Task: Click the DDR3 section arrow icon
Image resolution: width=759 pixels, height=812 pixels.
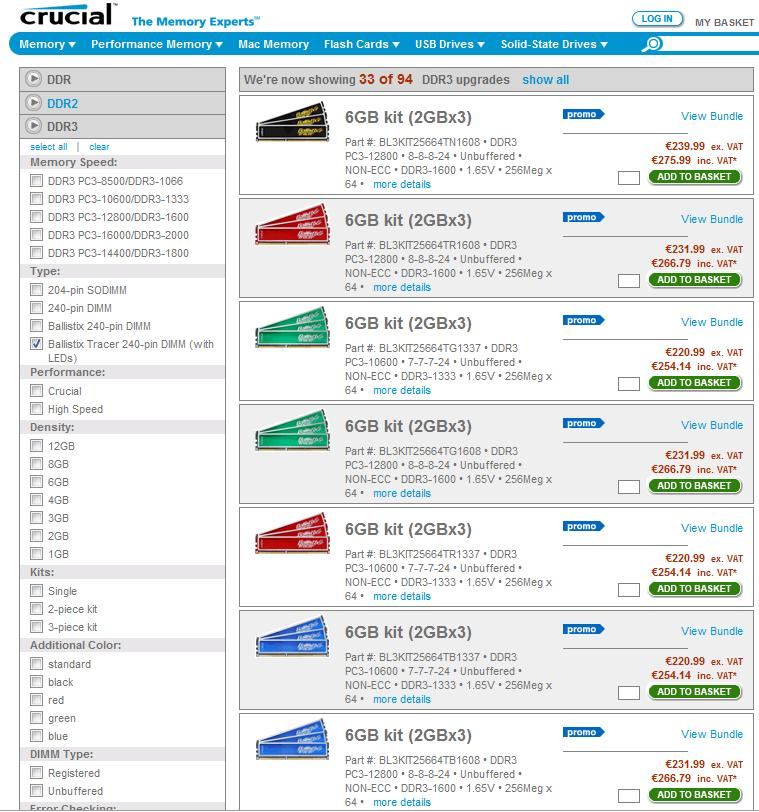Action: (34, 125)
